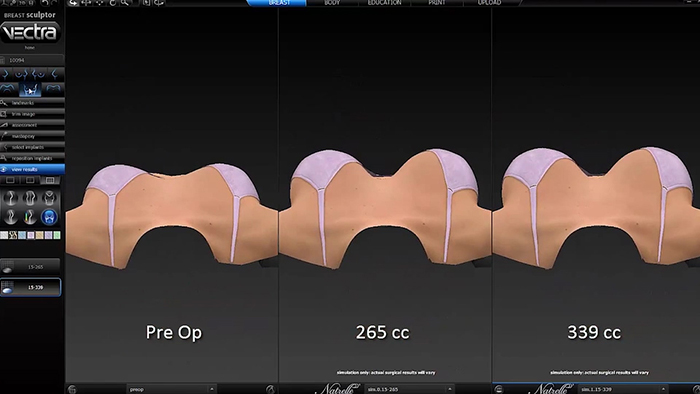
Task: Click the gray side-profile display mode button
Action: pyautogui.click(x=10, y=217)
